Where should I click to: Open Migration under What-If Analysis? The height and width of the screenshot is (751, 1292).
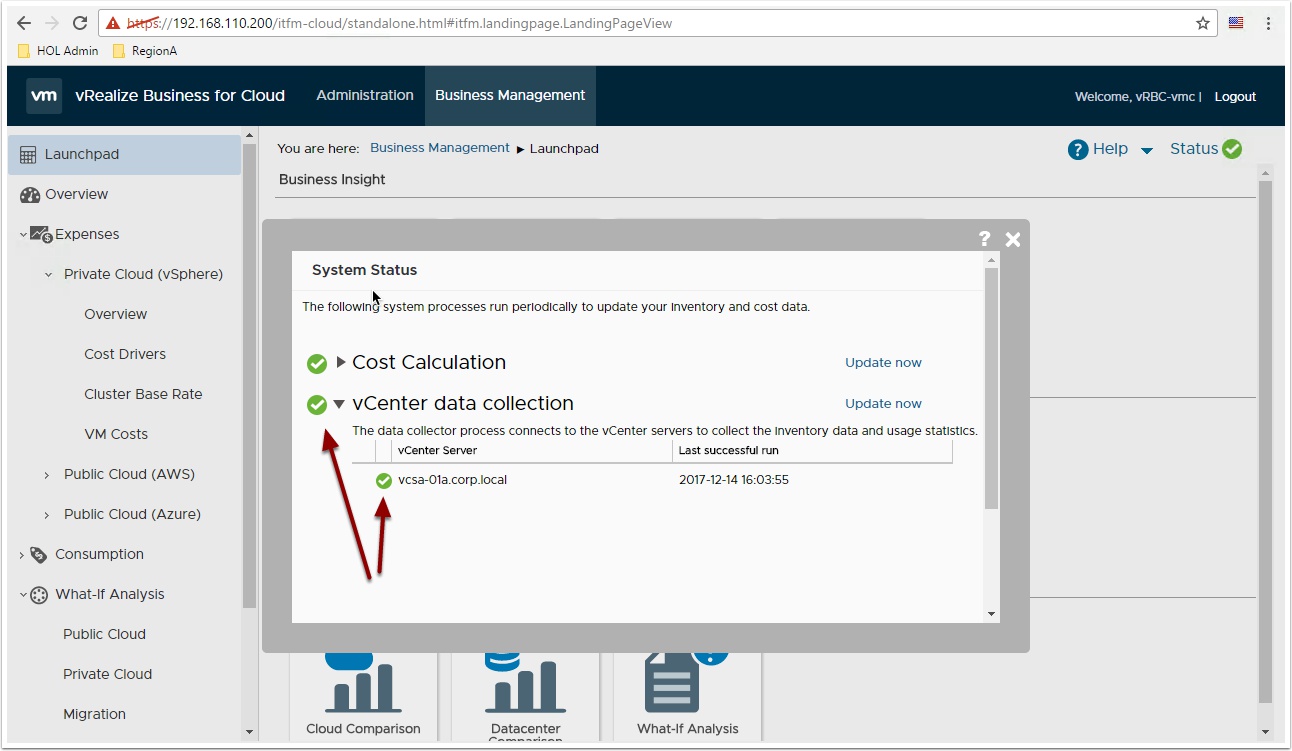(94, 715)
